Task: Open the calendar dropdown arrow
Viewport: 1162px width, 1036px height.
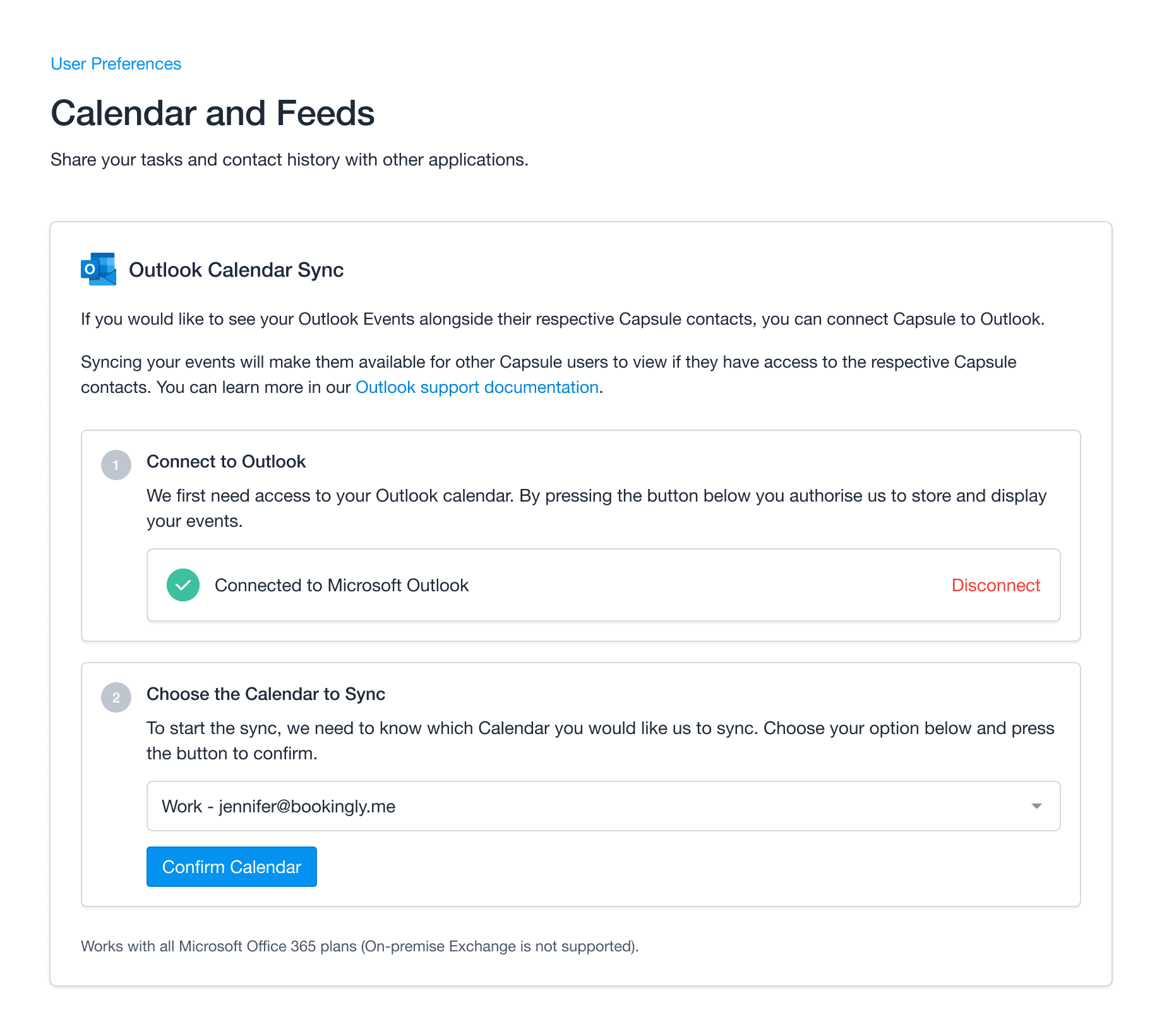Action: 1036,806
